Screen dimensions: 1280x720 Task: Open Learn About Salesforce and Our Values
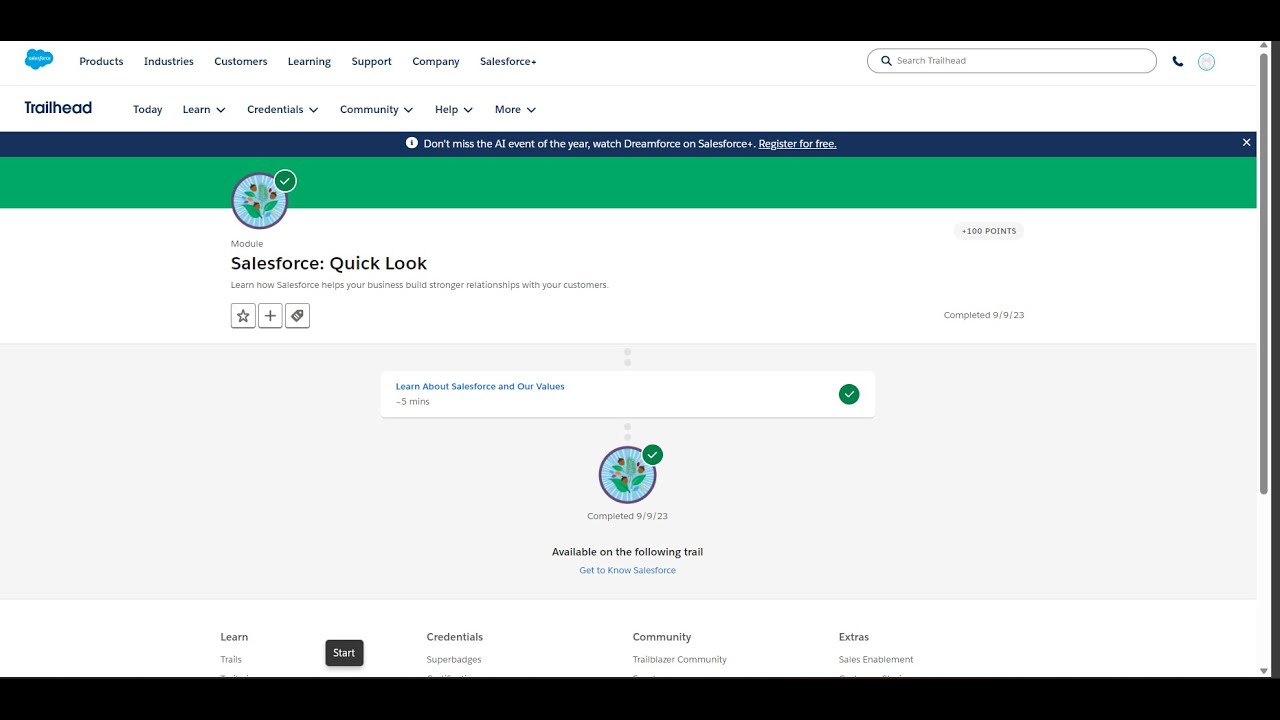[x=480, y=386]
